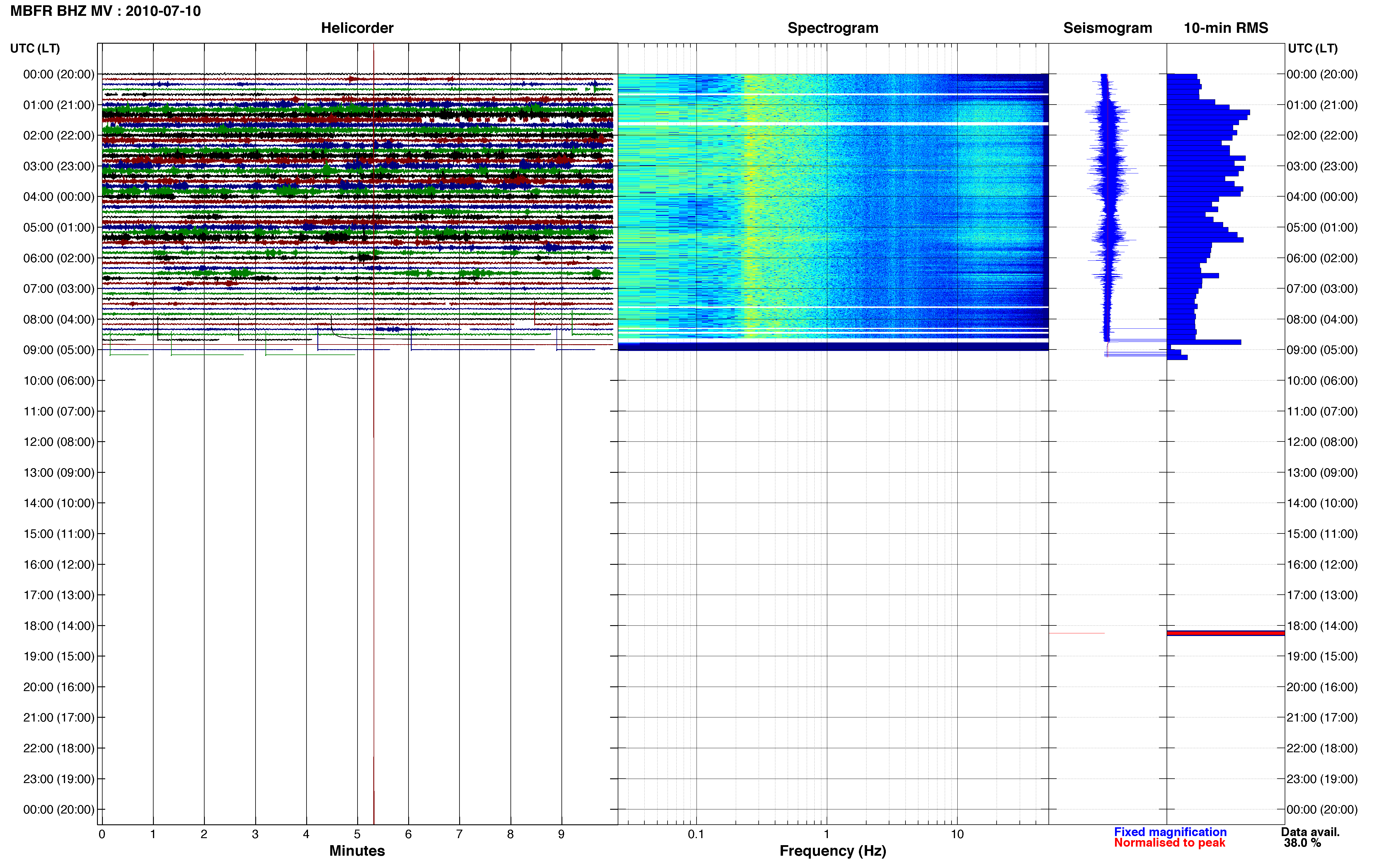1389x868 pixels.
Task: Click the 'Helicorder' panel heading
Action: point(357,28)
